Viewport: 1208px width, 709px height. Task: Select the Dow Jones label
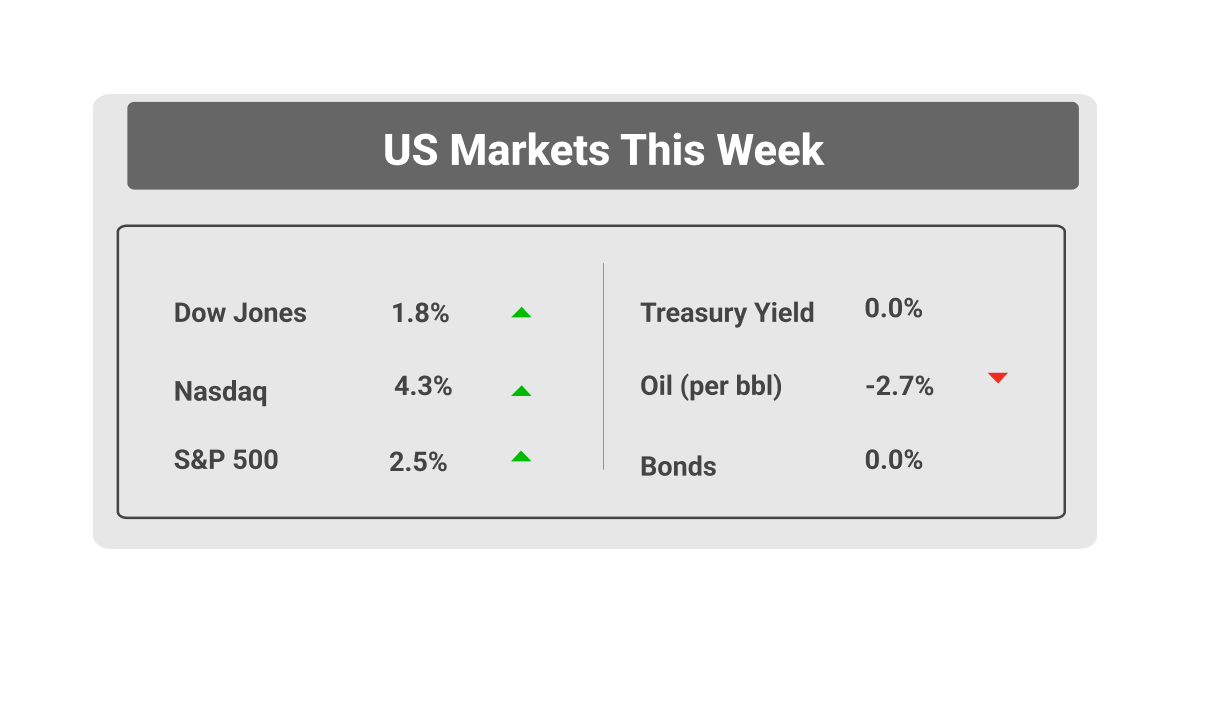coord(240,313)
